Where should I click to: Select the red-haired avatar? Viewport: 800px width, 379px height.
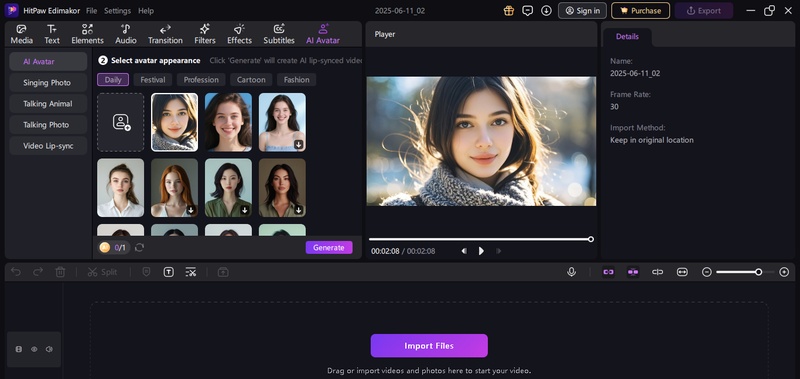[x=174, y=188]
